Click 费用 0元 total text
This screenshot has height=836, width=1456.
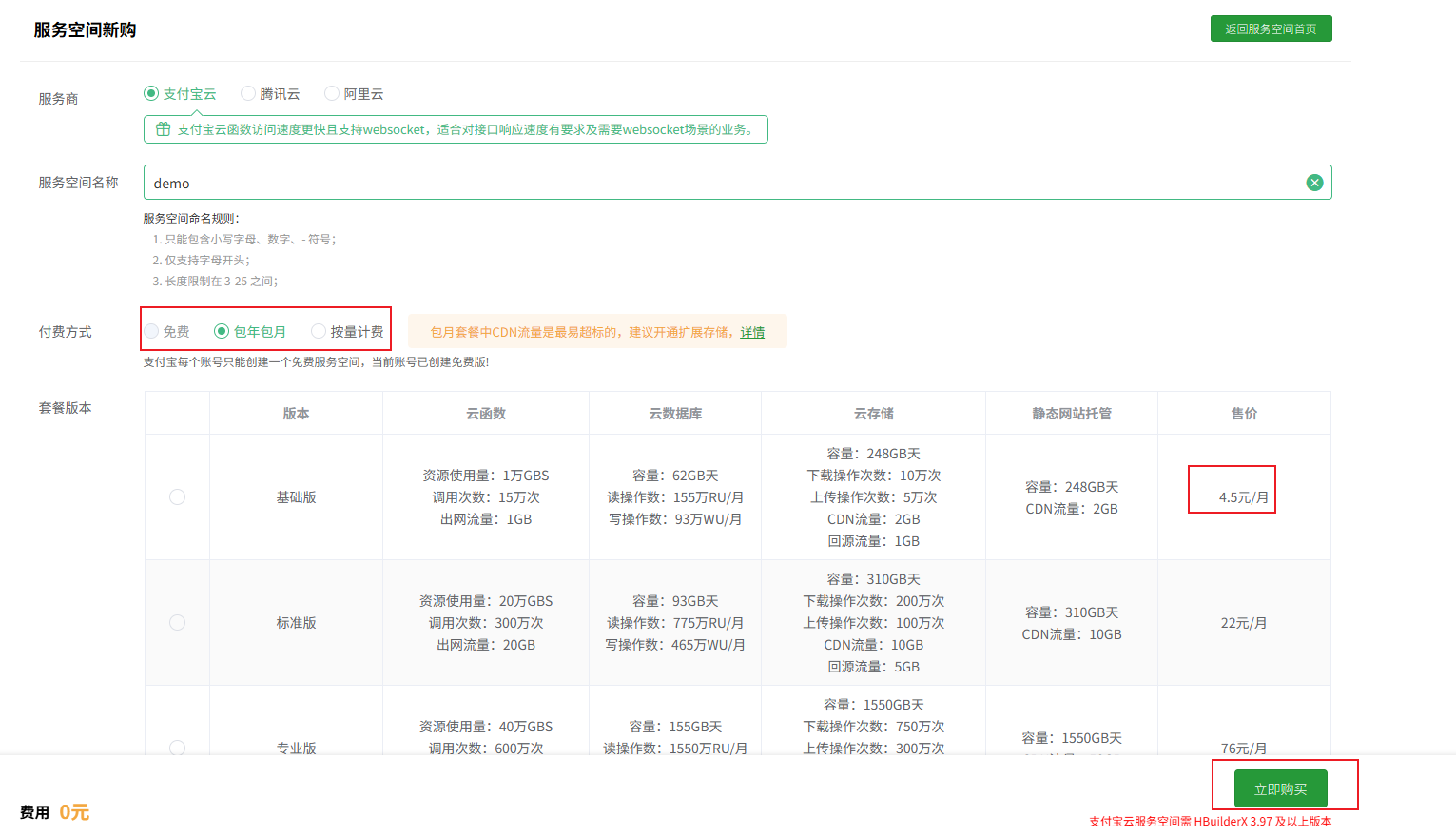[55, 812]
